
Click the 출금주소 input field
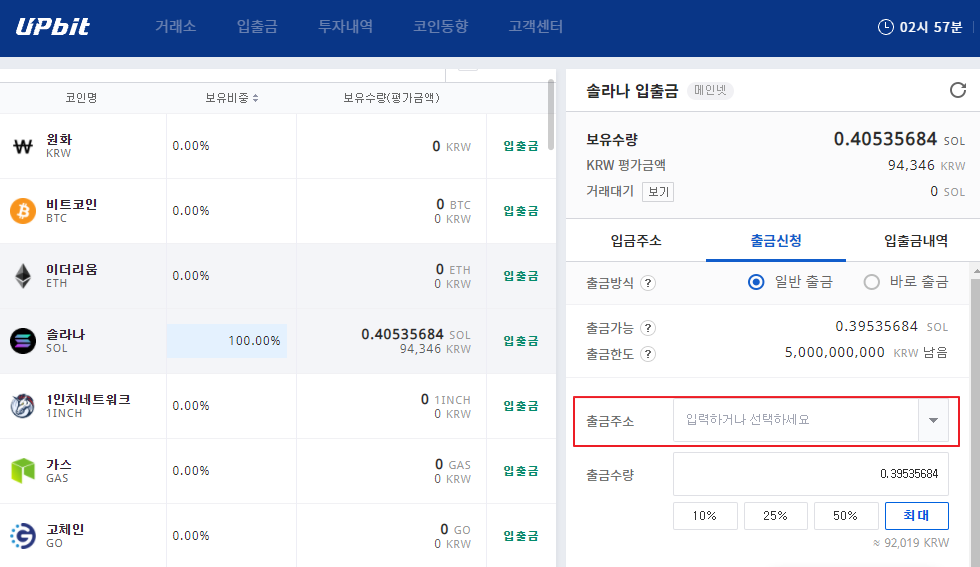coord(796,420)
